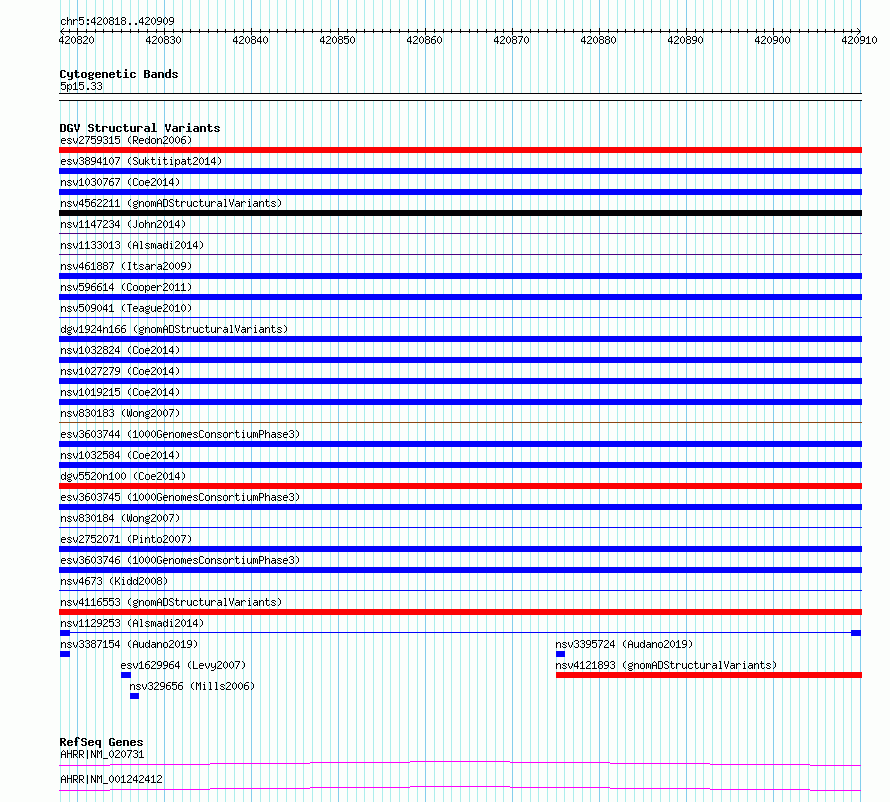Click ruler position 420850
The width and height of the screenshot is (890, 802).
[x=338, y=40]
